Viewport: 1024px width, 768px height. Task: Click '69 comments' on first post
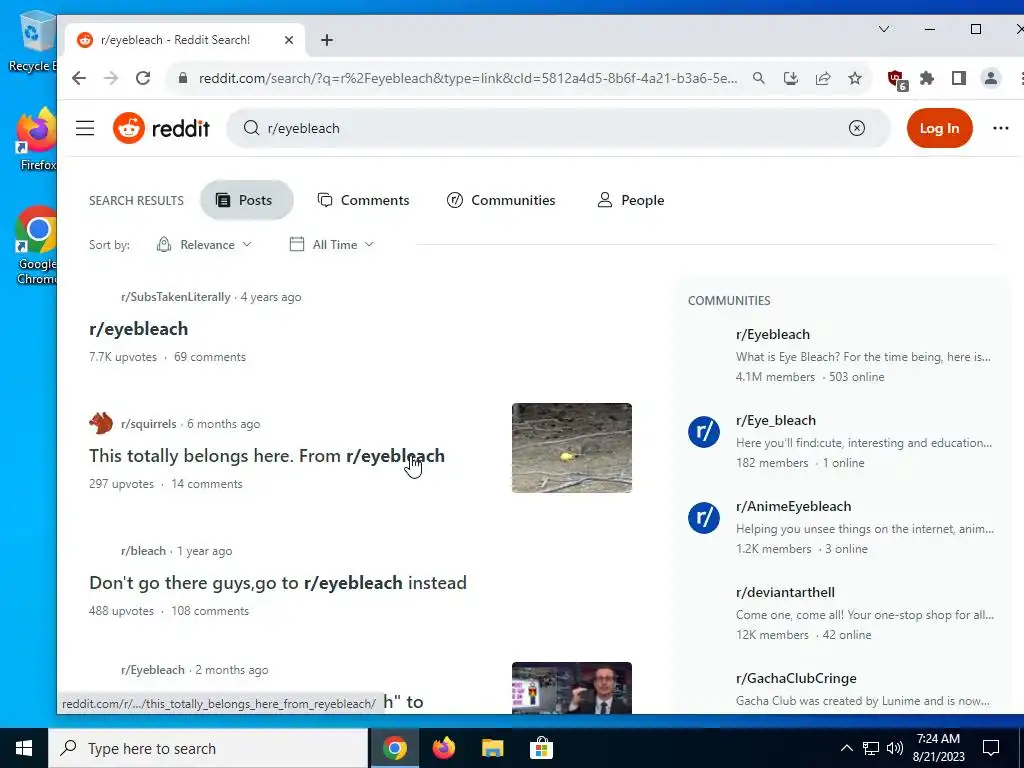tap(210, 357)
